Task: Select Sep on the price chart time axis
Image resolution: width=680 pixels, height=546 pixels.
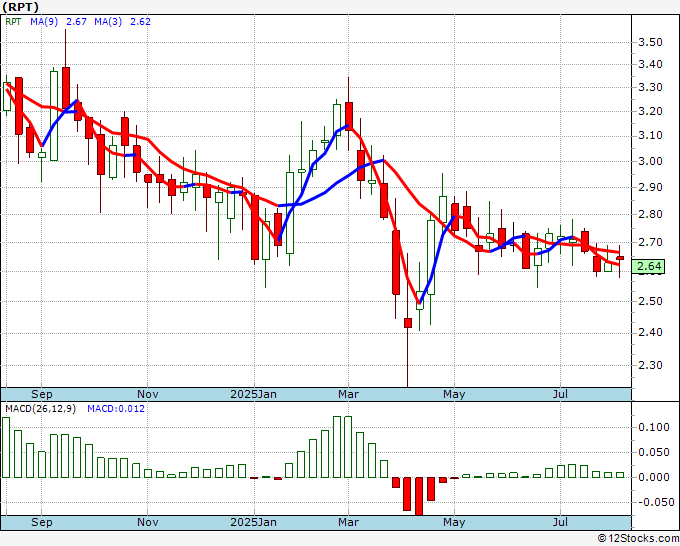Action: (x=42, y=394)
